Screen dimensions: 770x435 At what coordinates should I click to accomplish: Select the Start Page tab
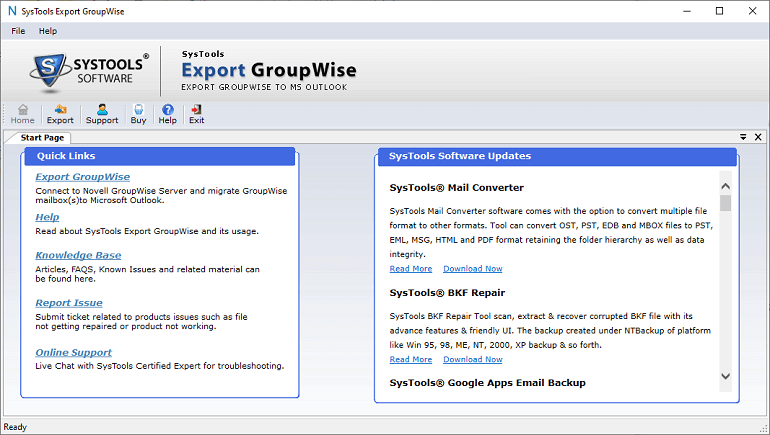click(42, 138)
